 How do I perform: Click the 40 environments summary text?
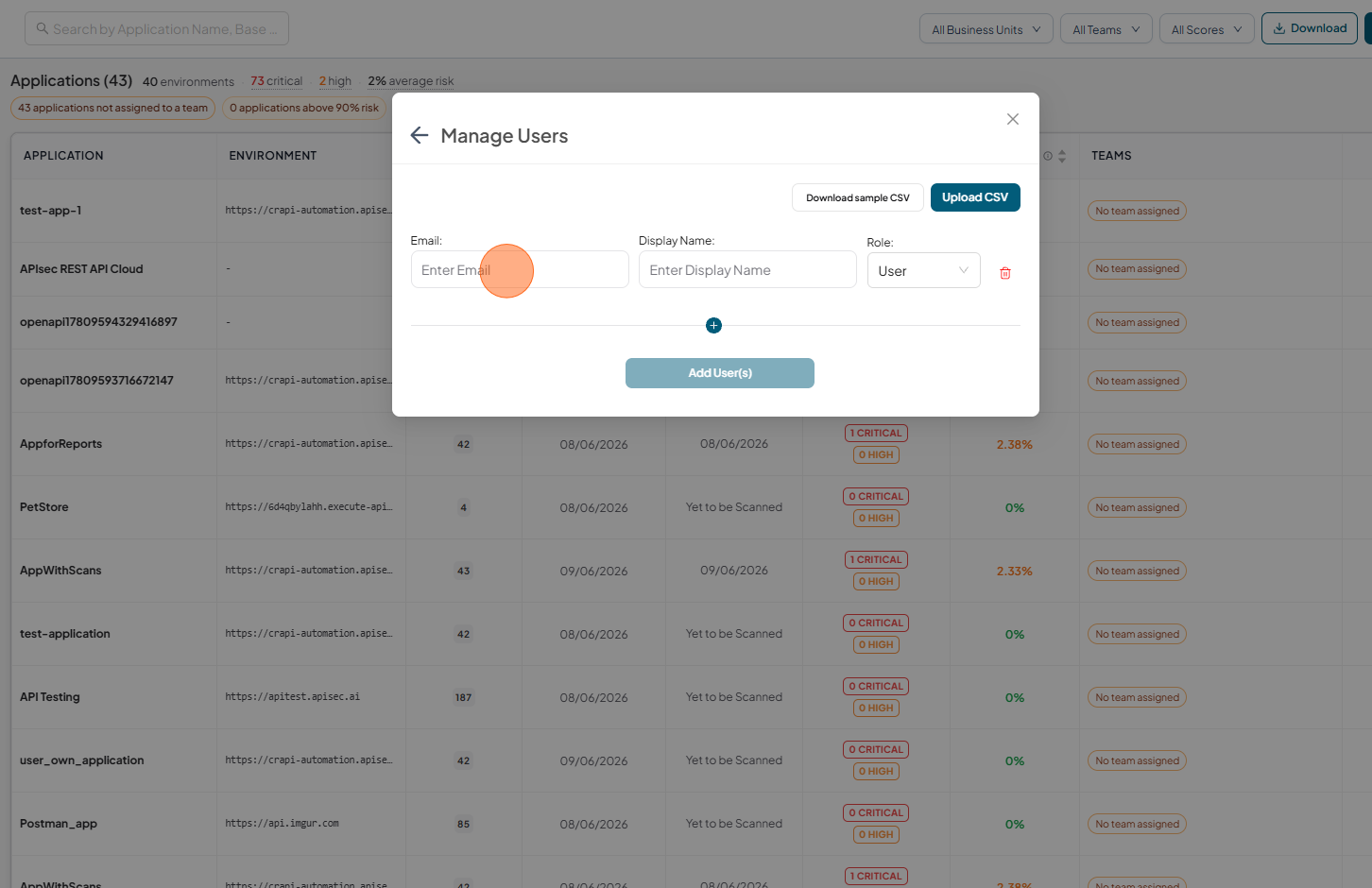188,82
